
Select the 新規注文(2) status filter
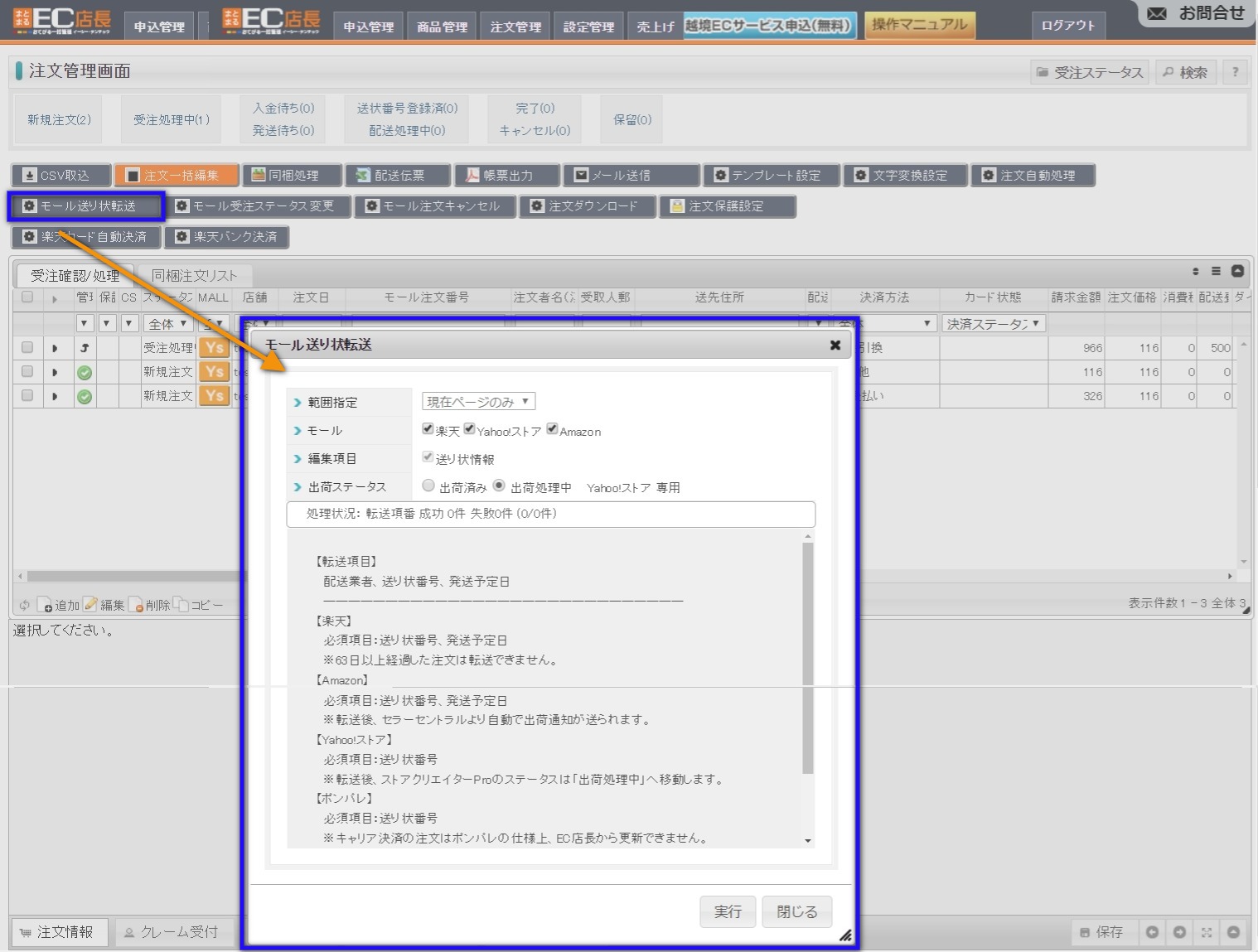click(x=59, y=120)
